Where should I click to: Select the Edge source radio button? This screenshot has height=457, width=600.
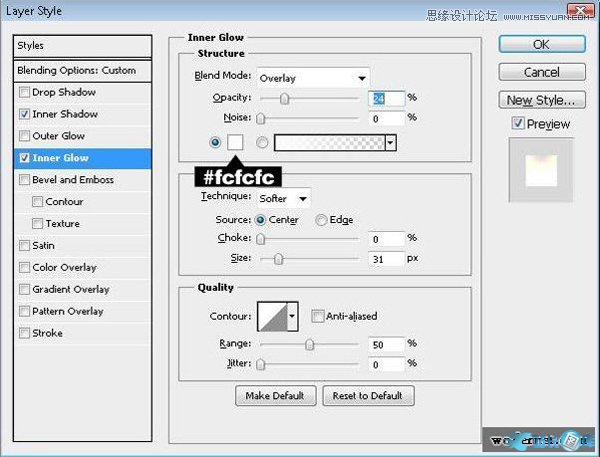pos(321,220)
